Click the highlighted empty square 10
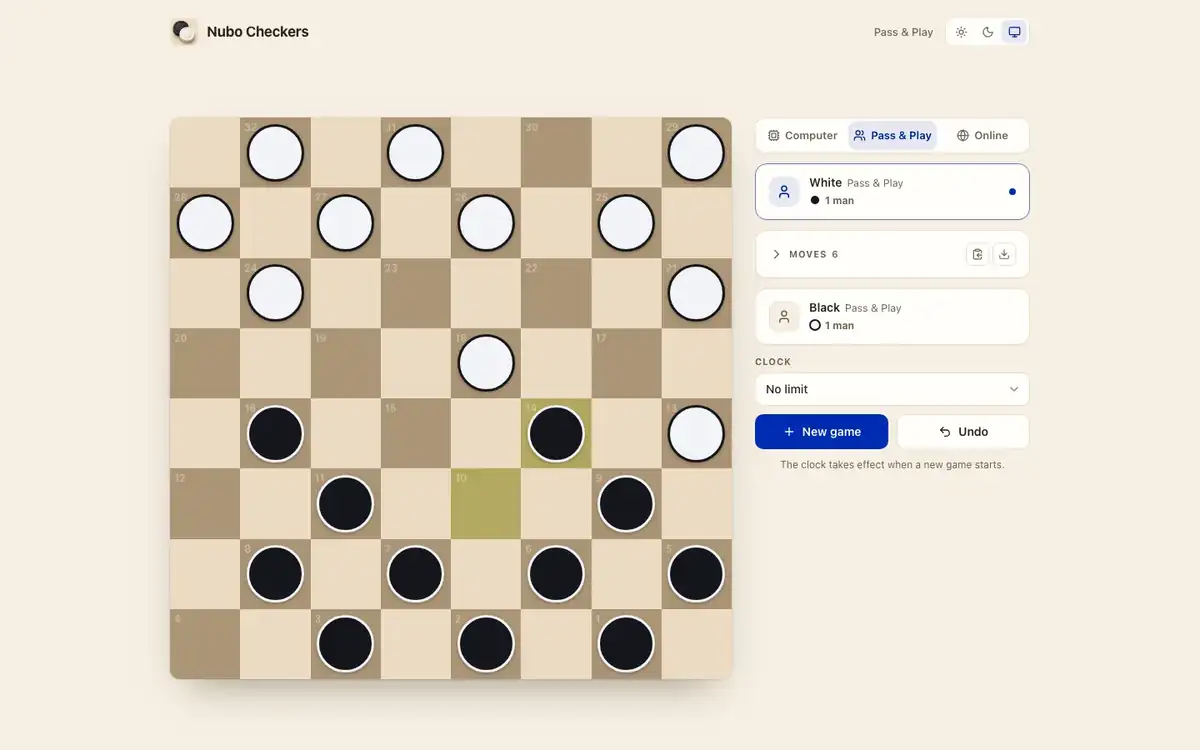 (x=486, y=504)
